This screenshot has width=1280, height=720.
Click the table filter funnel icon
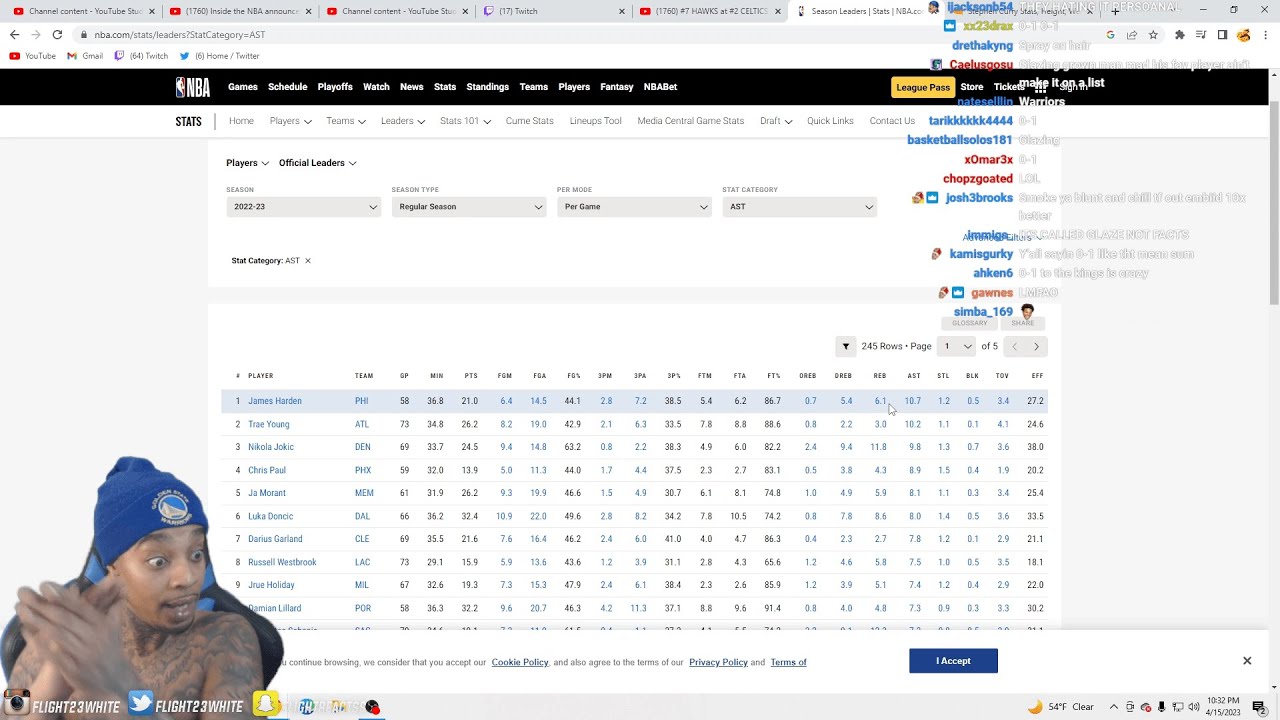click(846, 346)
